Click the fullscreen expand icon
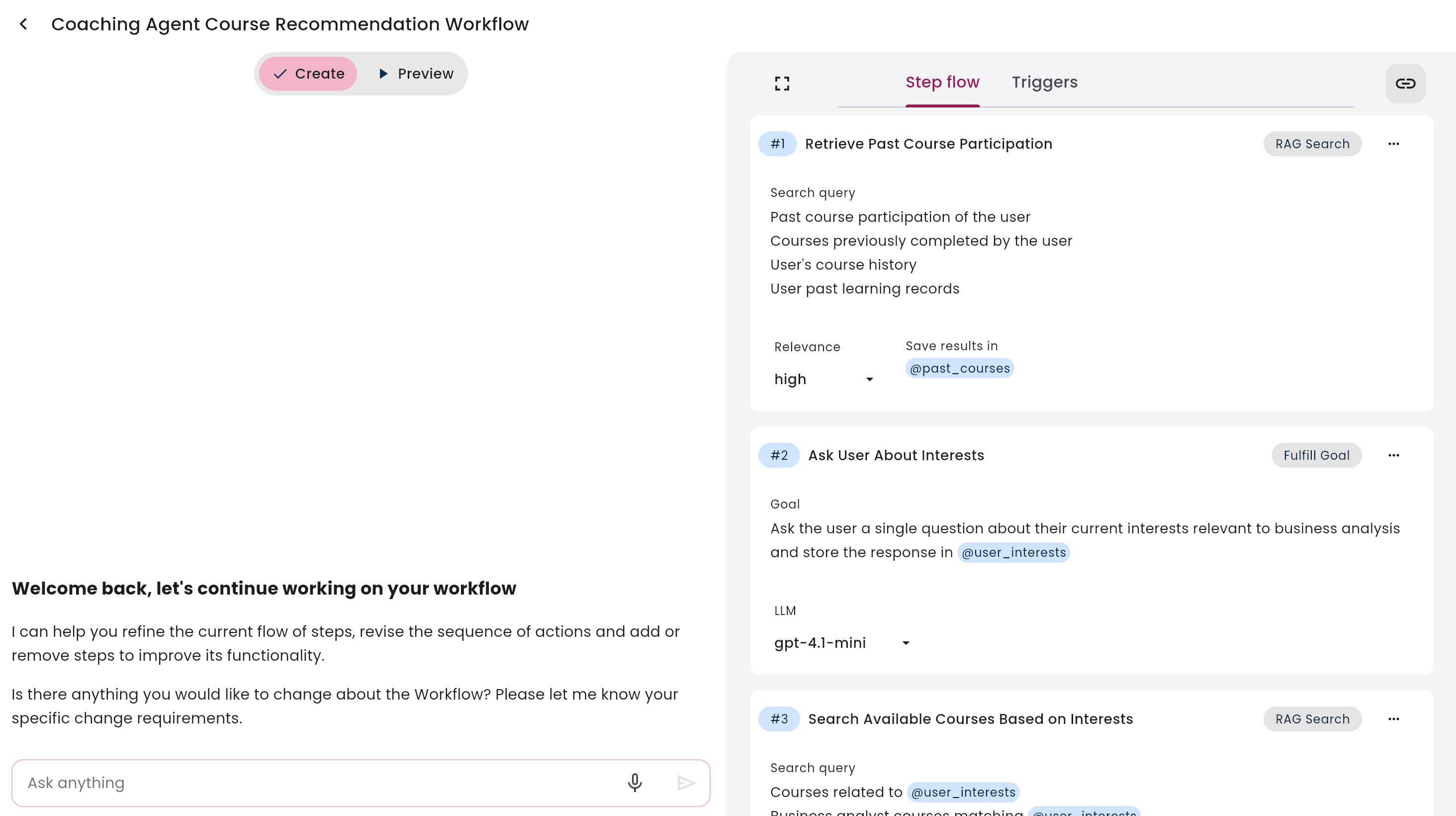 tap(782, 83)
